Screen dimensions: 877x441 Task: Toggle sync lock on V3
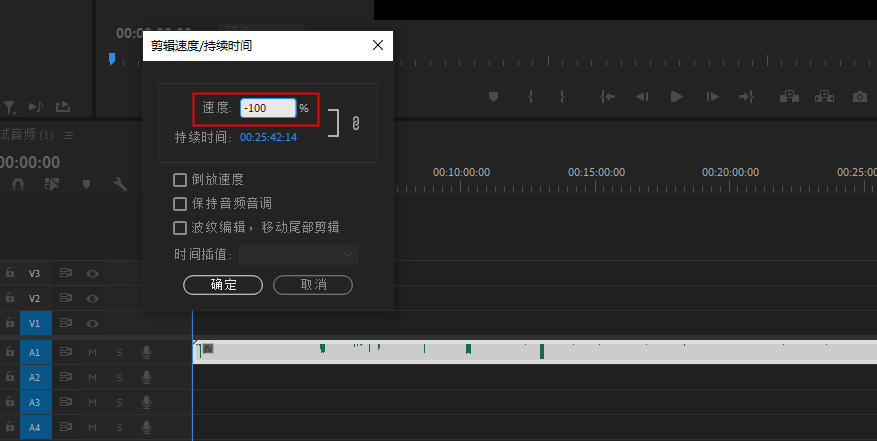coord(66,273)
